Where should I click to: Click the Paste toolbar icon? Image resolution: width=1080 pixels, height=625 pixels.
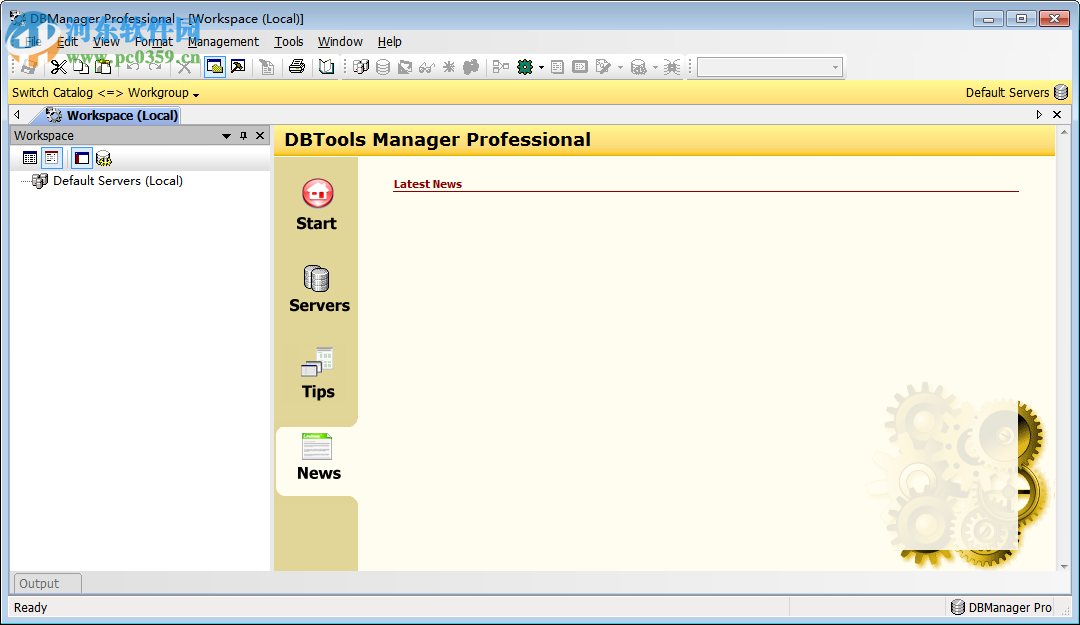[x=103, y=66]
